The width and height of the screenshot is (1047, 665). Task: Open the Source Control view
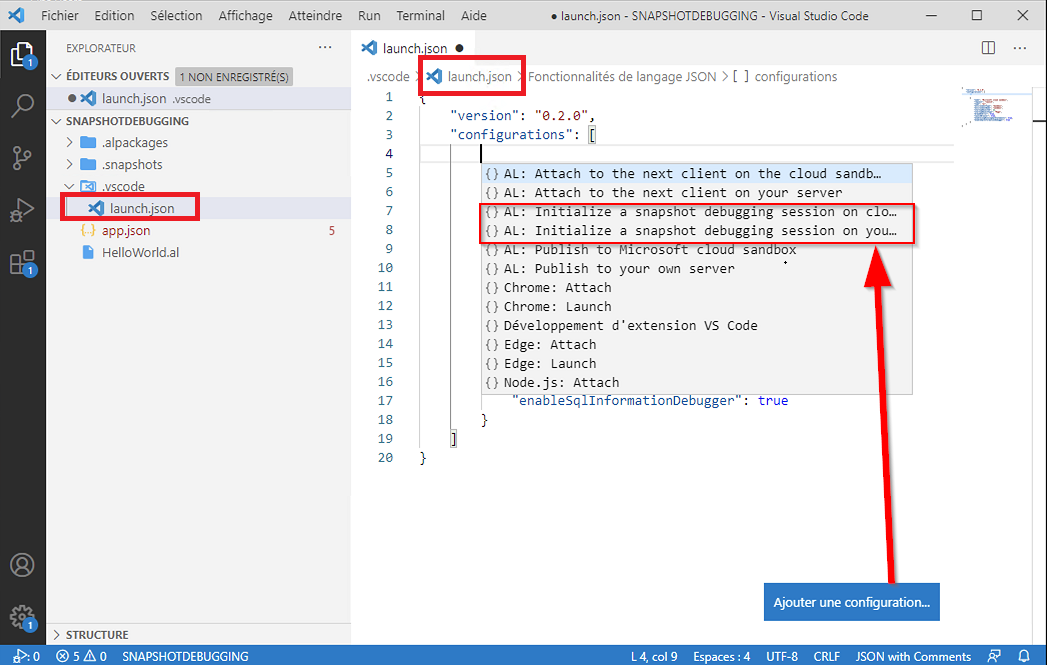(22, 158)
